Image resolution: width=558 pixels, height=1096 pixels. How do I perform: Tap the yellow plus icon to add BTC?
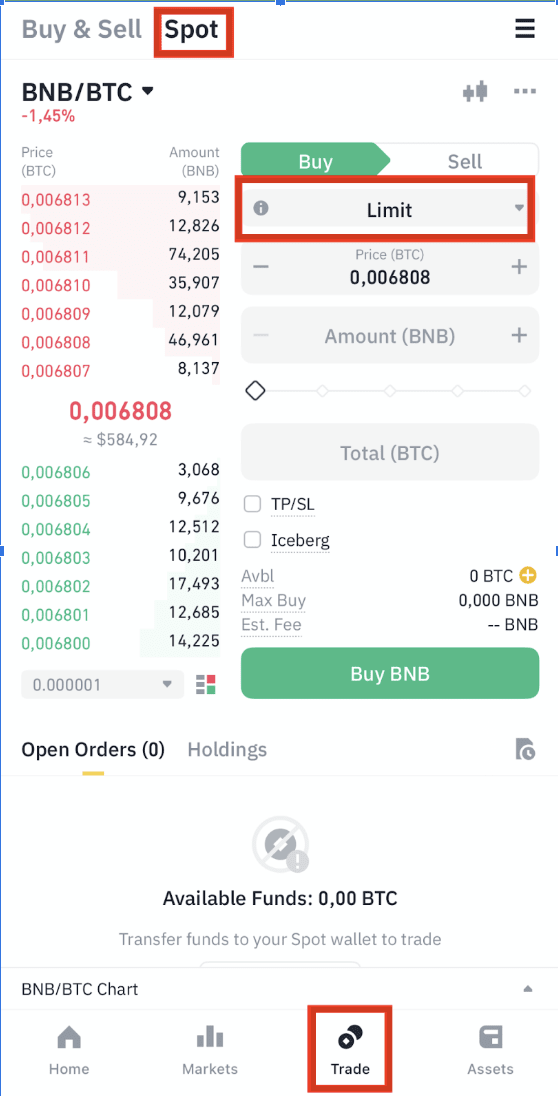point(528,576)
